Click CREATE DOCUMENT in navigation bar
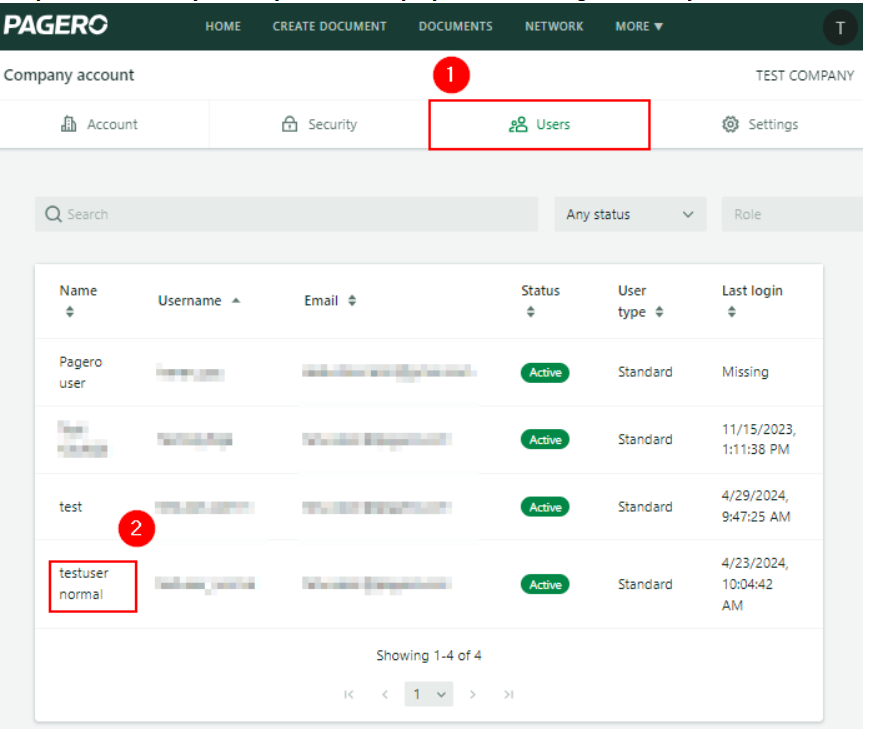Screen dimensions: 871x734 (x=329, y=26)
